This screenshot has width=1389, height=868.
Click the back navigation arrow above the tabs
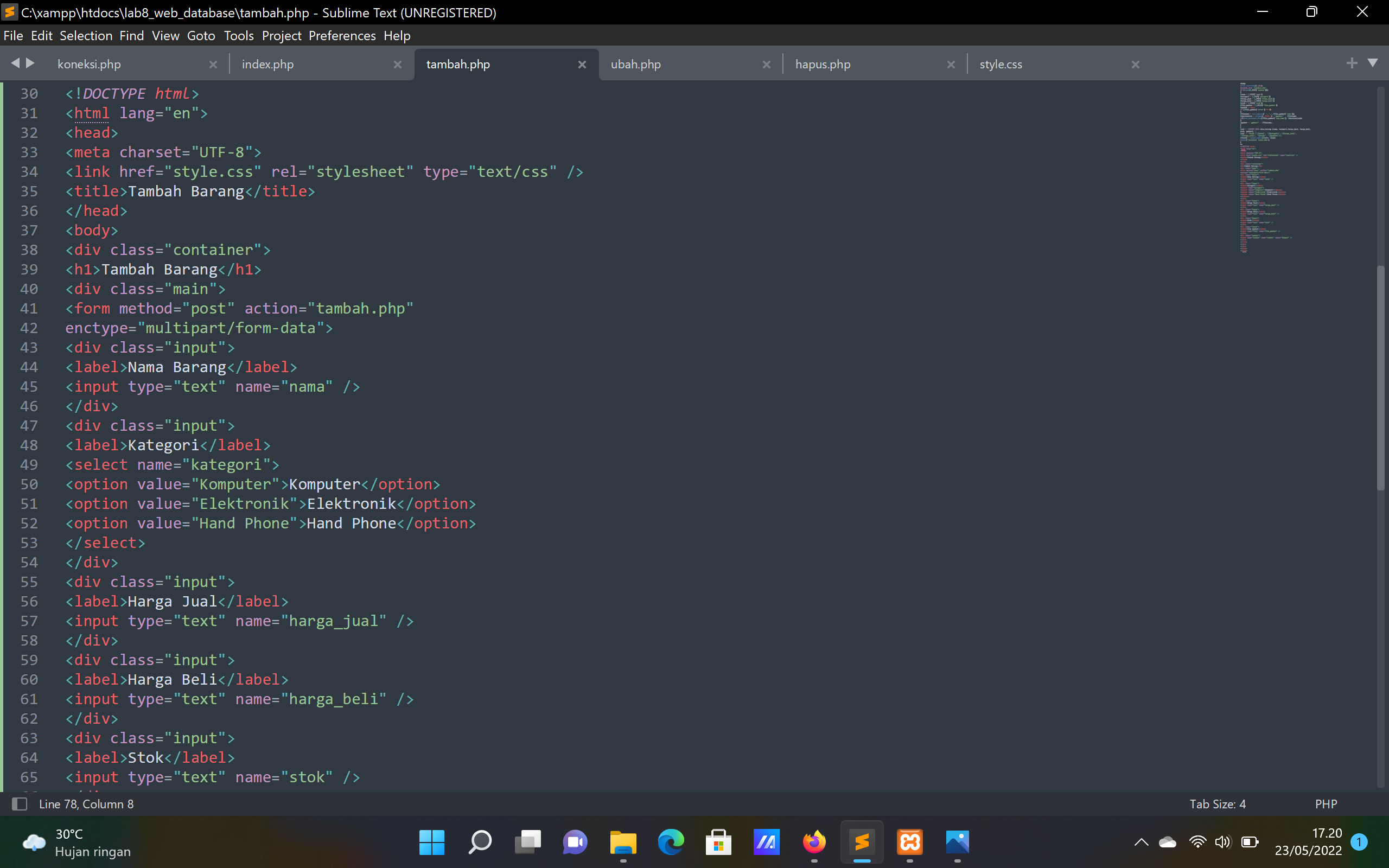pyautogui.click(x=16, y=63)
